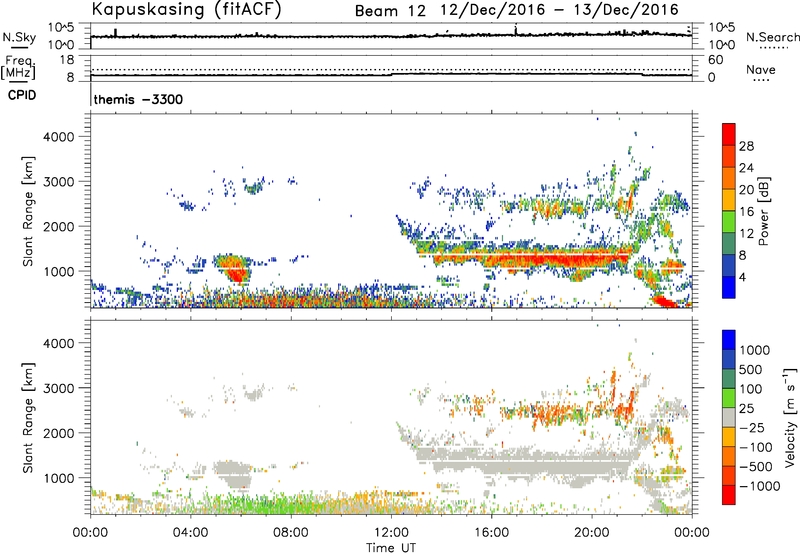Click the '04:00' time axis label
The width and height of the screenshot is (800, 554).
pos(190,533)
